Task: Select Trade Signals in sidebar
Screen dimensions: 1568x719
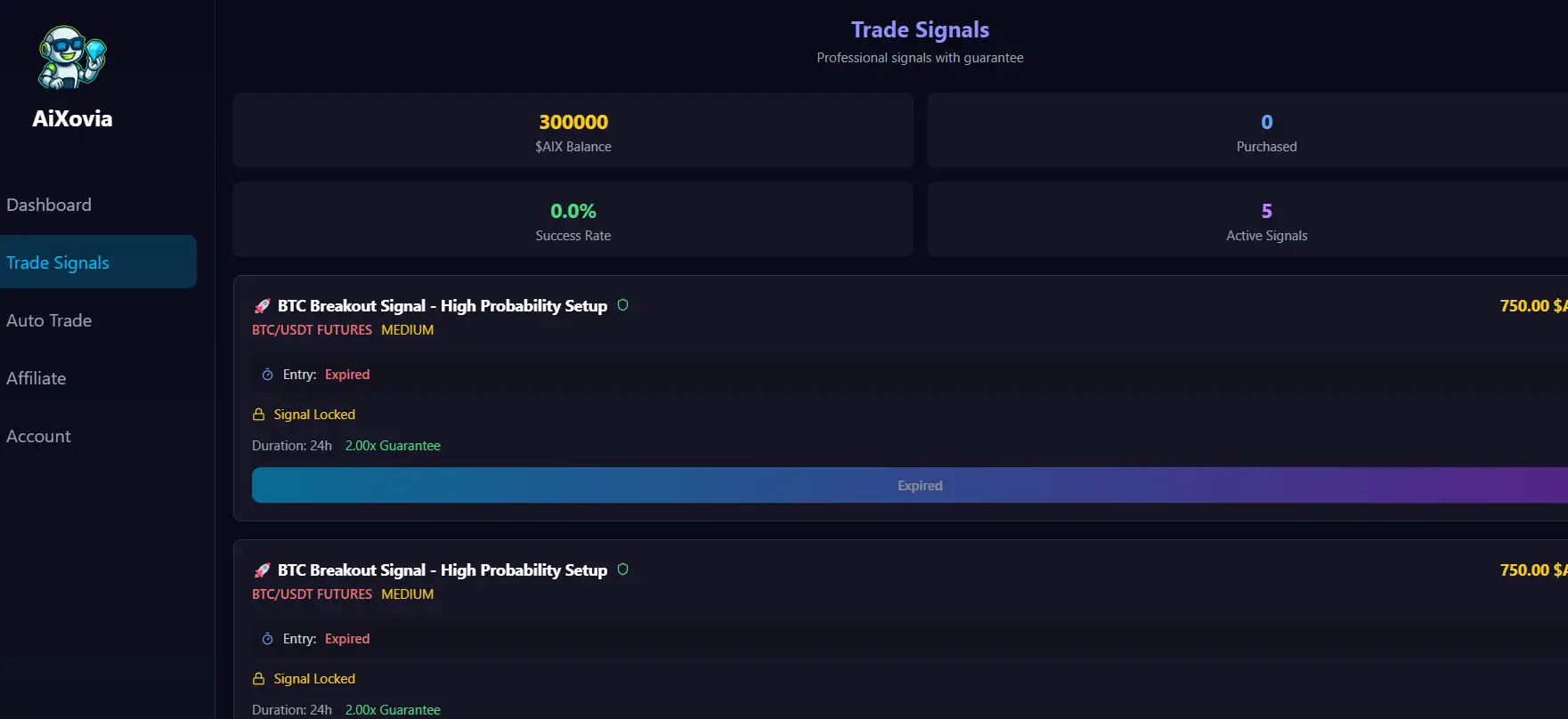Action: coord(58,263)
